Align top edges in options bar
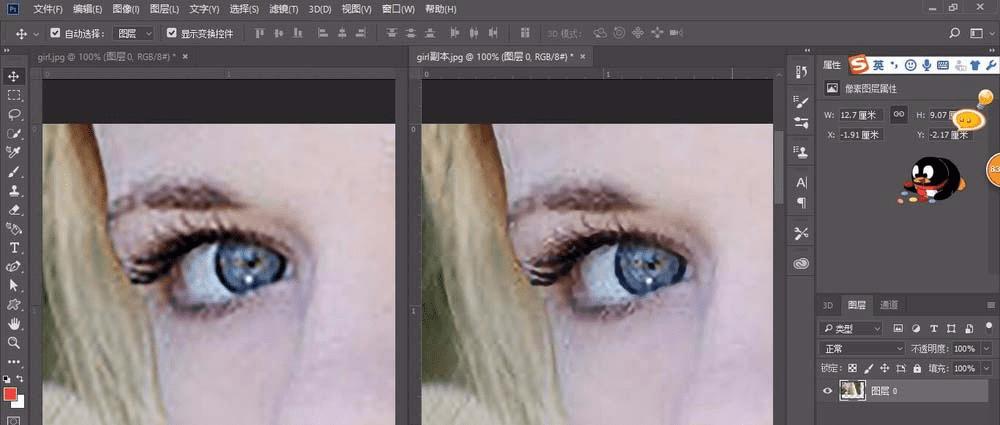The width and height of the screenshot is (1000, 425). pos(260,33)
